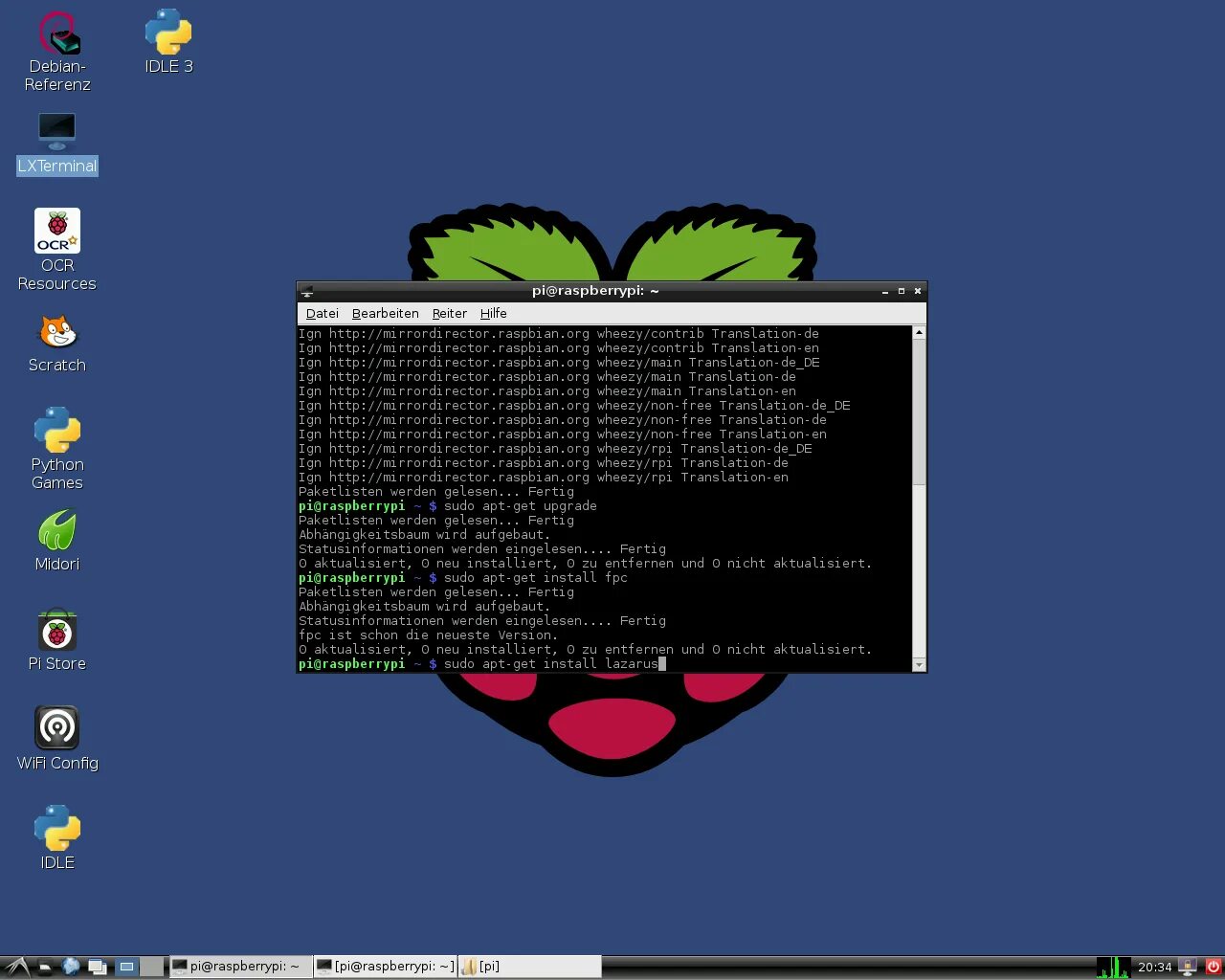This screenshot has height=980, width=1225.
Task: Click the 'wheezy/non-free Translation-de_DE' output line
Action: point(574,406)
